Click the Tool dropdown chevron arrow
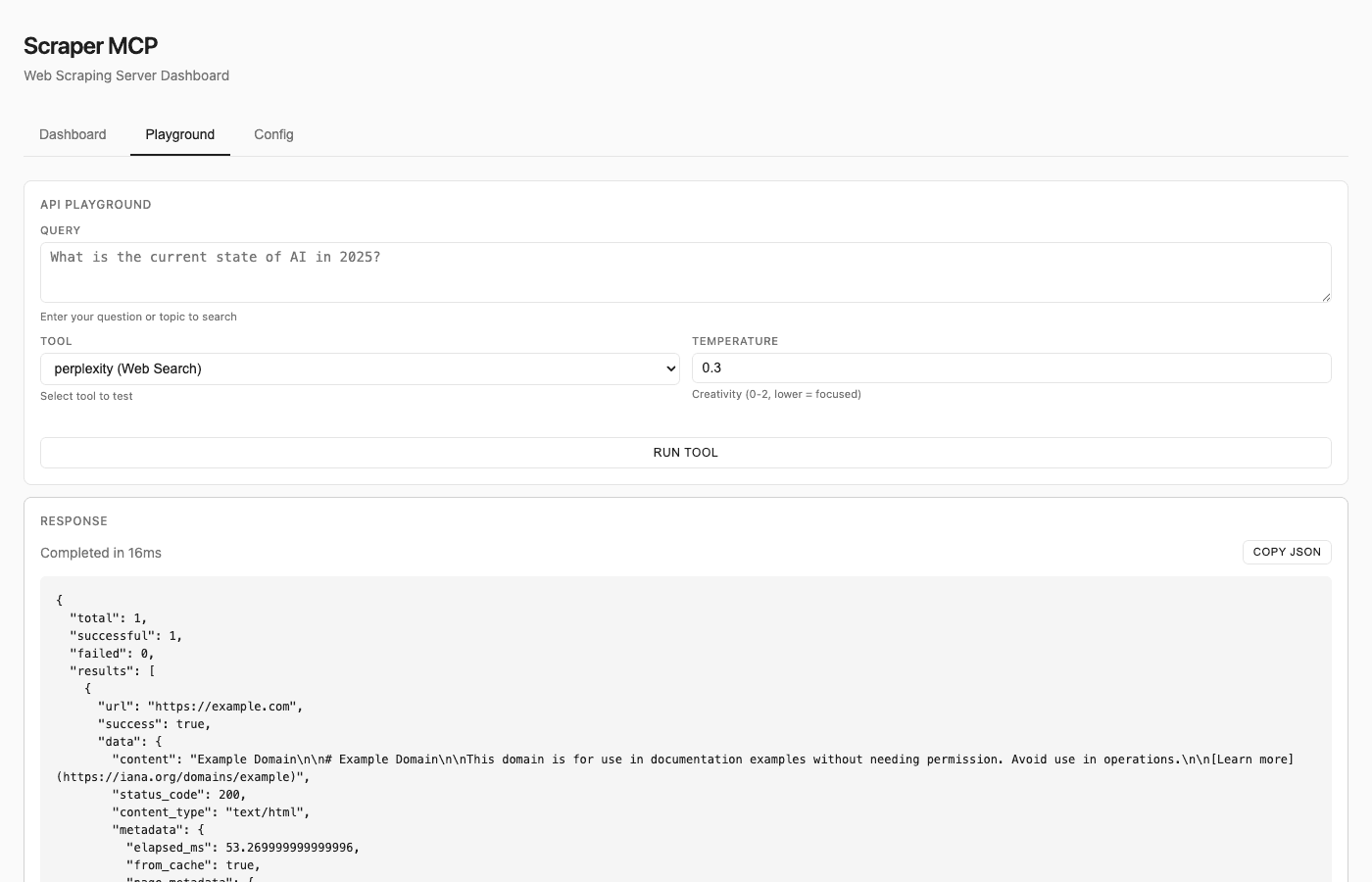 point(670,368)
